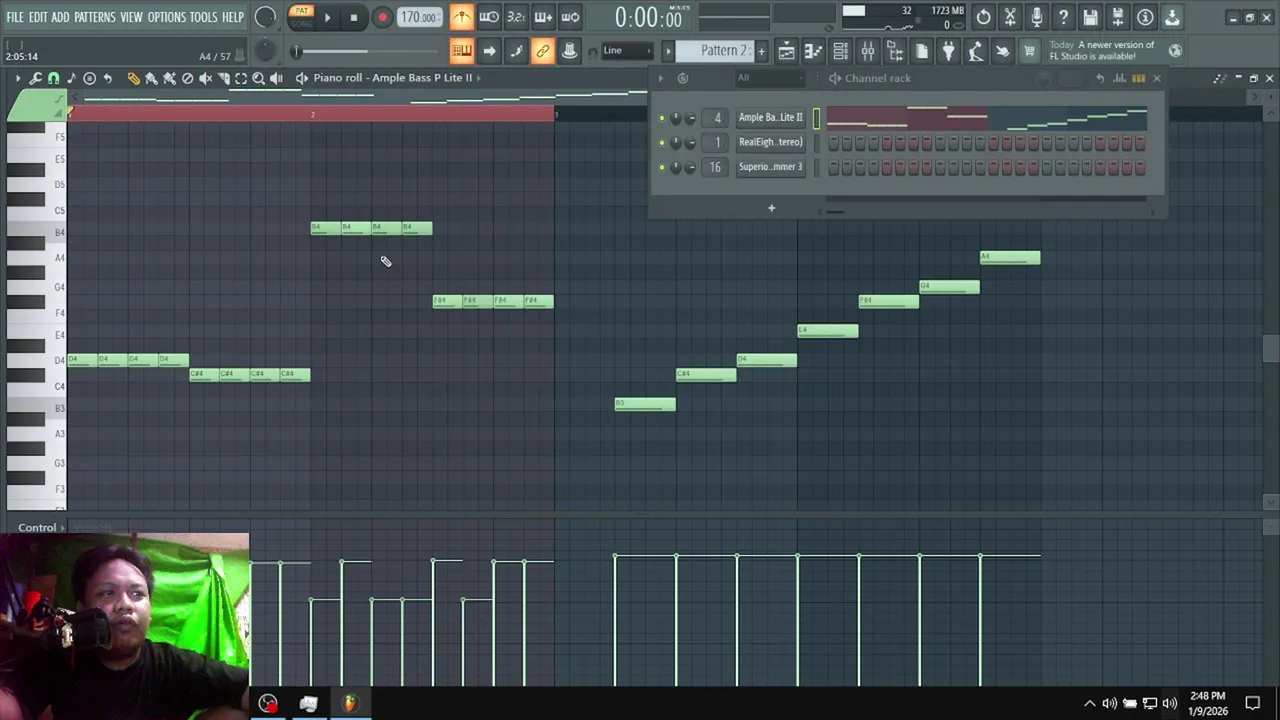The width and height of the screenshot is (1280, 720).
Task: Click the RealEigh..tereo) channel button
Action: click(x=770, y=143)
